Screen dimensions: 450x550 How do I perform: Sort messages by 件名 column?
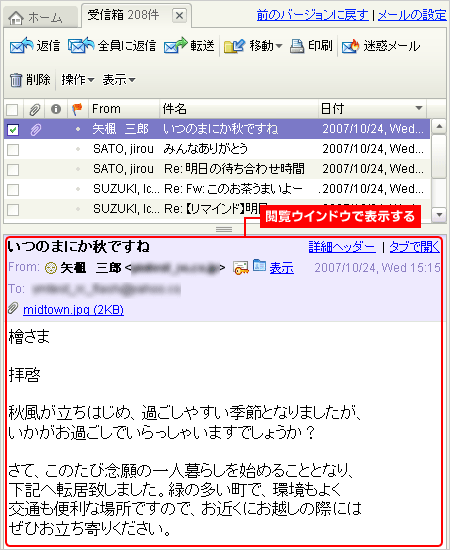click(174, 109)
